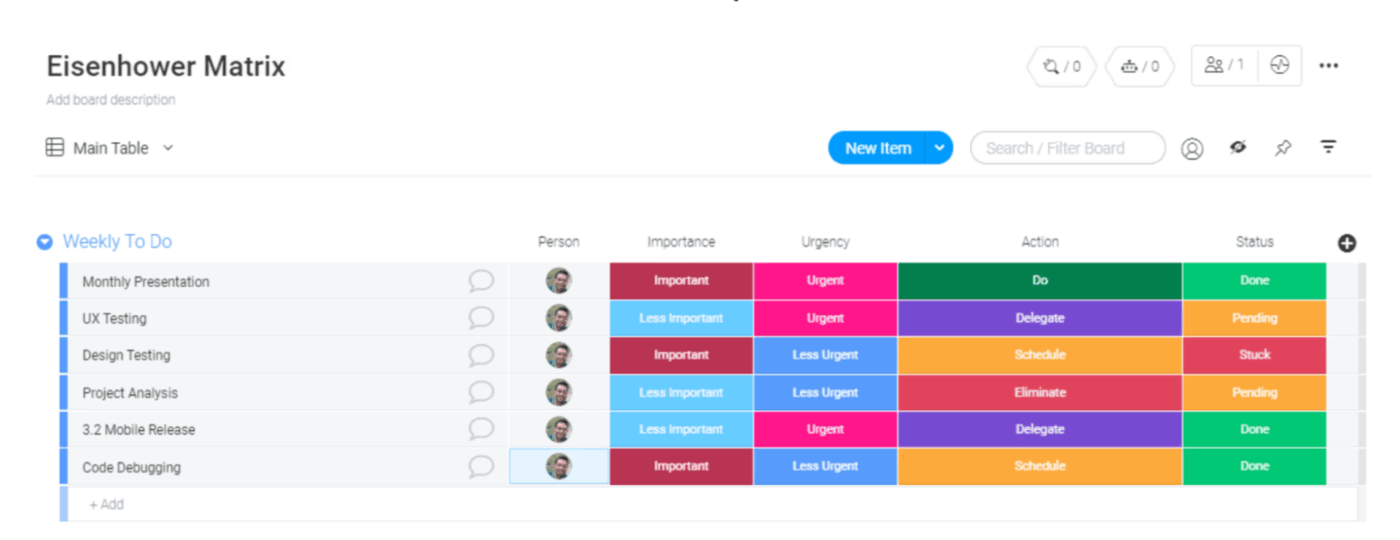Screen dimensions: 1400x540
Task: Click the New Item button
Action: pyautogui.click(x=877, y=148)
